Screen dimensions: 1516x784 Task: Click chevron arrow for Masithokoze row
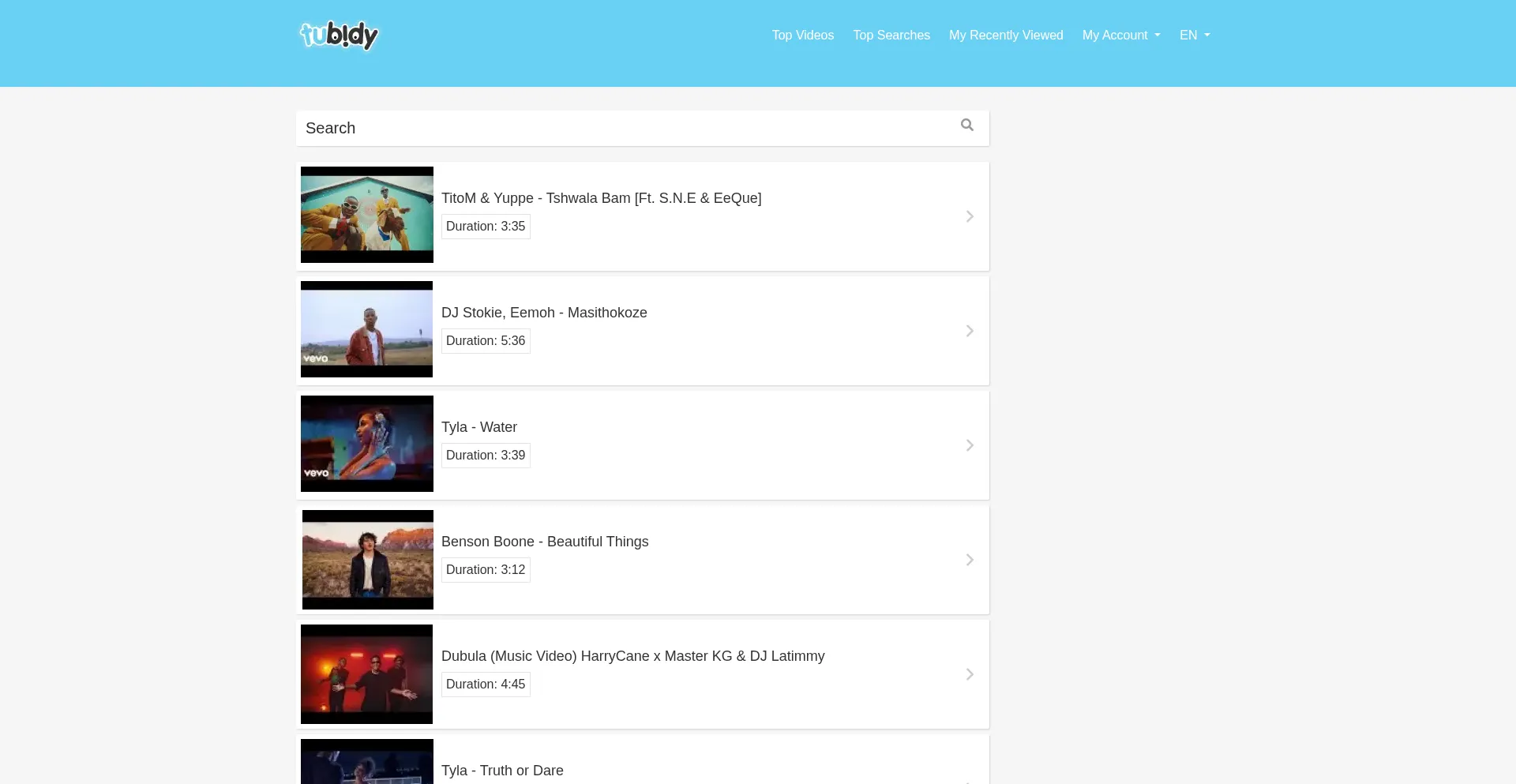[969, 331]
